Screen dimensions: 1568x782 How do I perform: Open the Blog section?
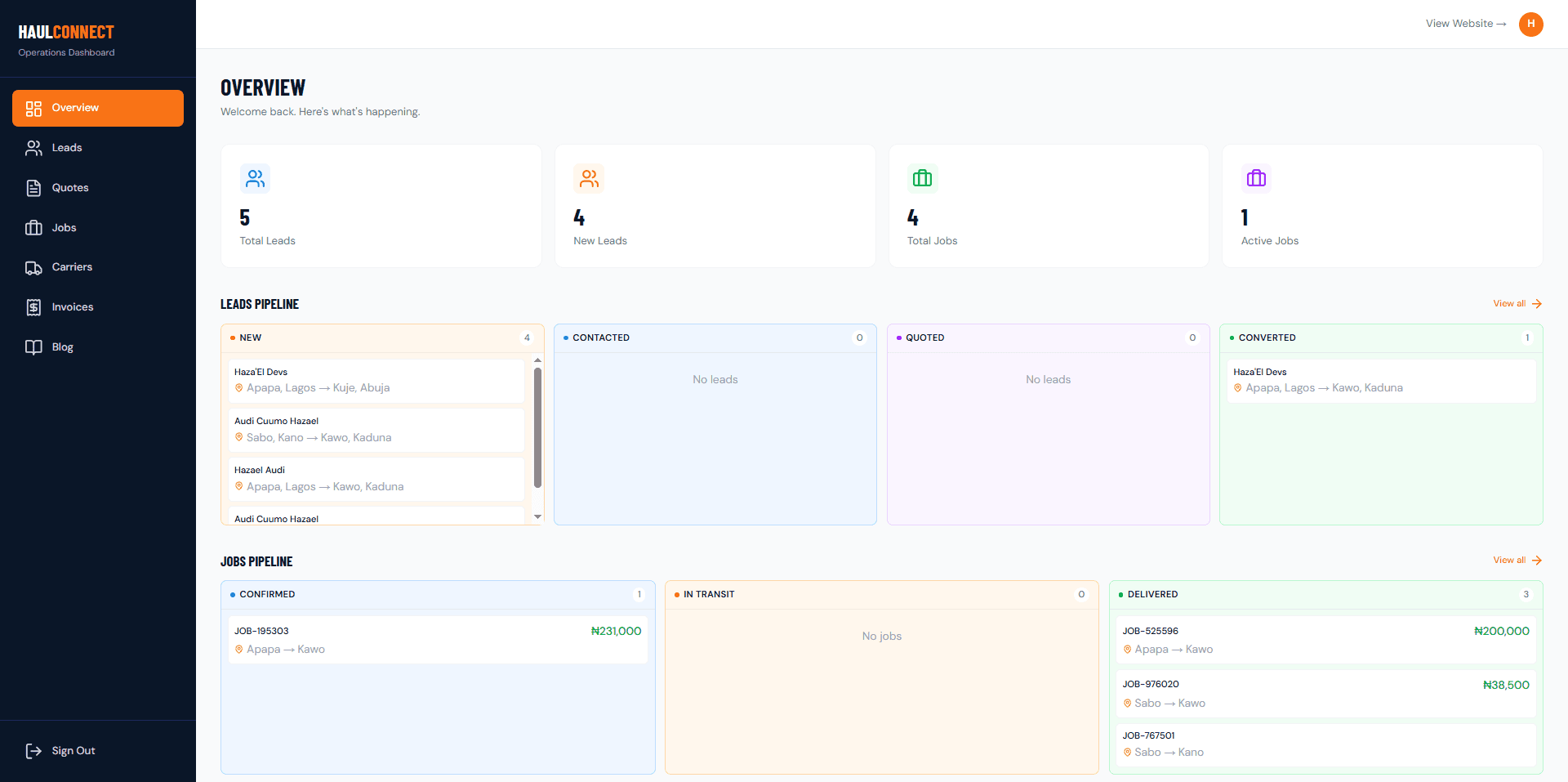click(98, 347)
